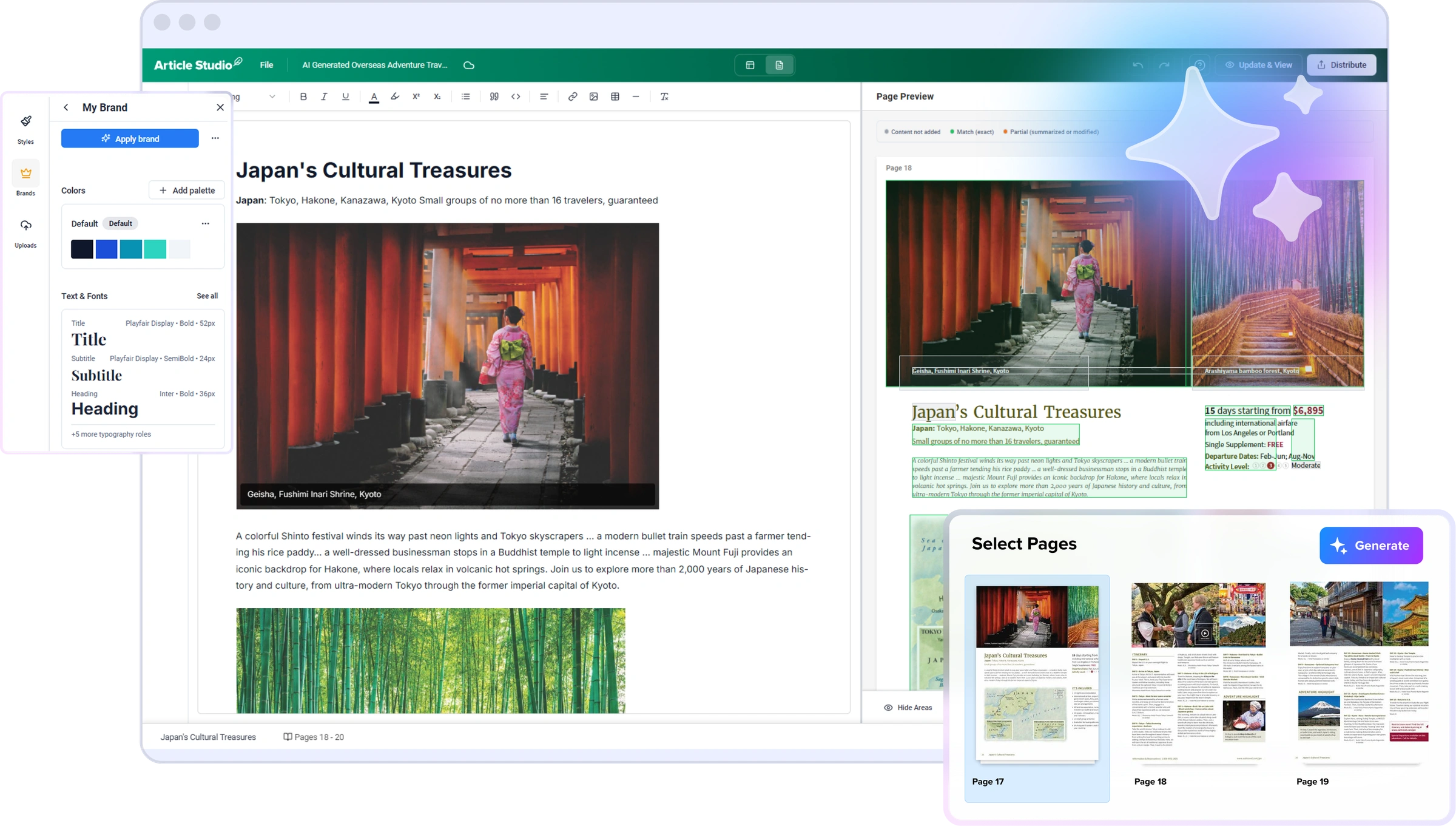Screen dimensions: 1456x826
Task: Insert a bulleted list
Action: point(465,96)
